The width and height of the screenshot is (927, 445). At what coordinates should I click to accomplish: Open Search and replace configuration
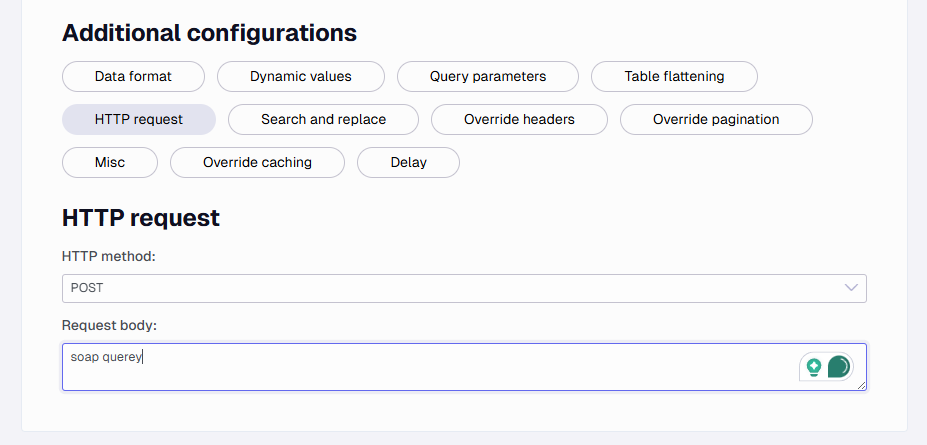coord(323,119)
